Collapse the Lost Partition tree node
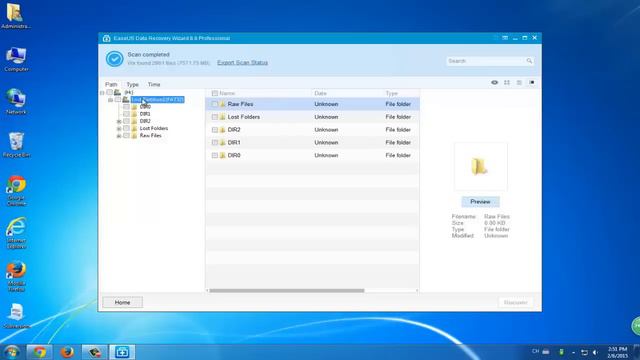The image size is (640, 360). click(x=110, y=100)
